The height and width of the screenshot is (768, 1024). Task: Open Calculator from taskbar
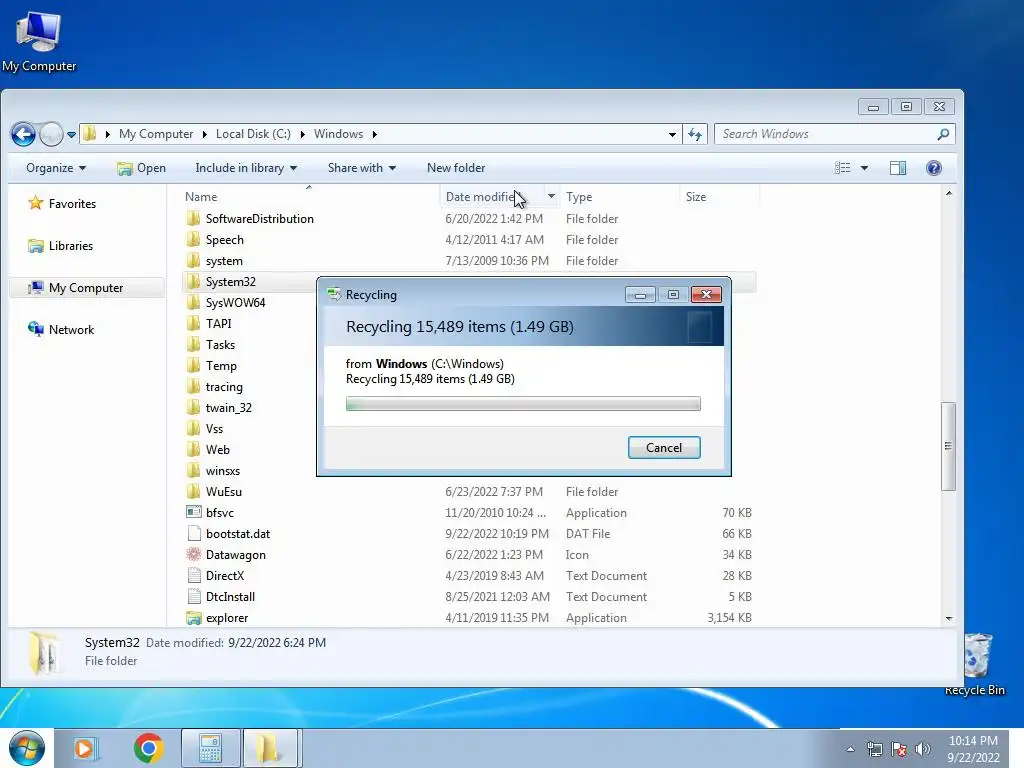pos(210,748)
